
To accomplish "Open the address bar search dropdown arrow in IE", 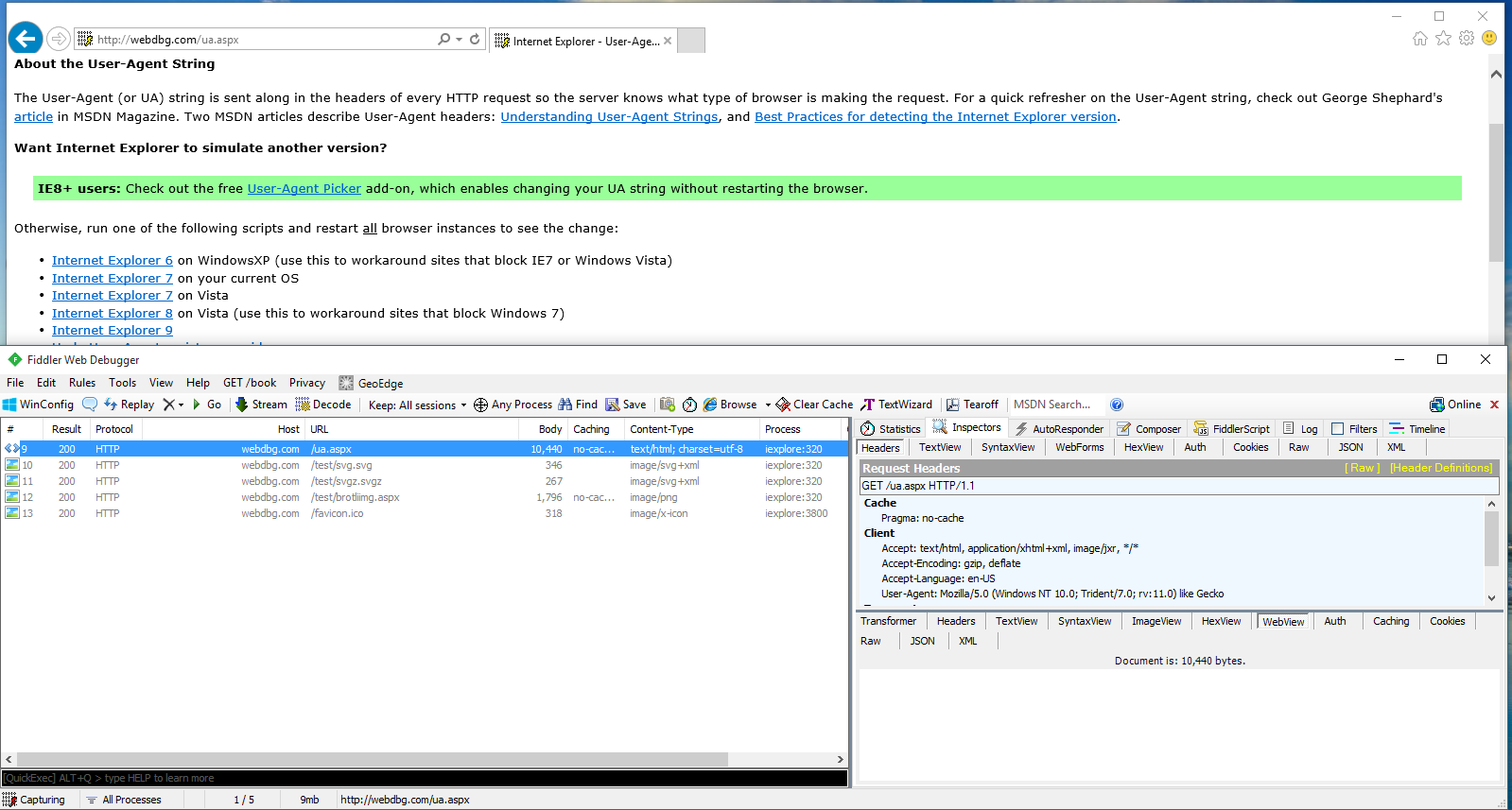I will (459, 39).
